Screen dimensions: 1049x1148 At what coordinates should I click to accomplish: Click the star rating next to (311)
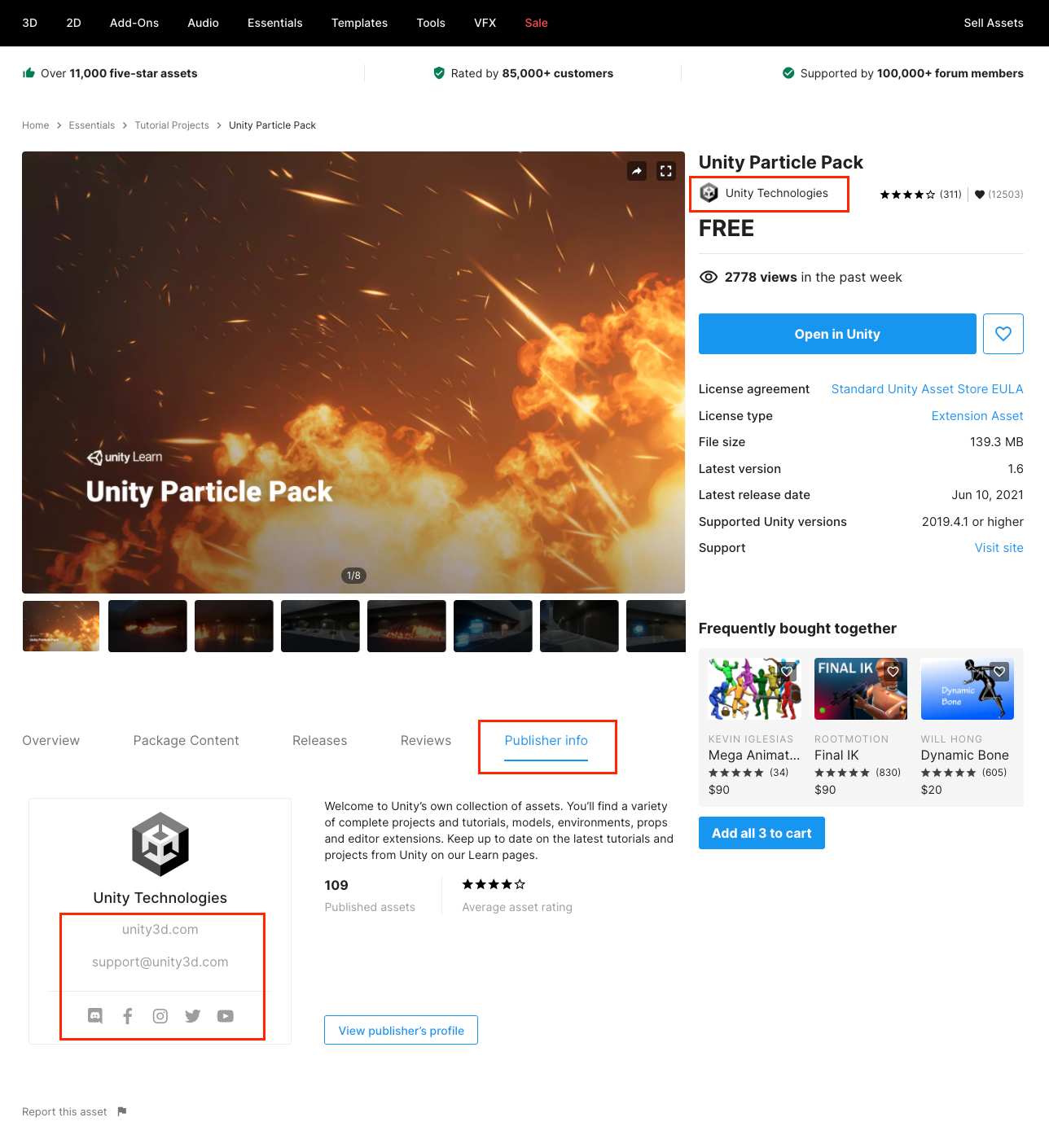907,195
